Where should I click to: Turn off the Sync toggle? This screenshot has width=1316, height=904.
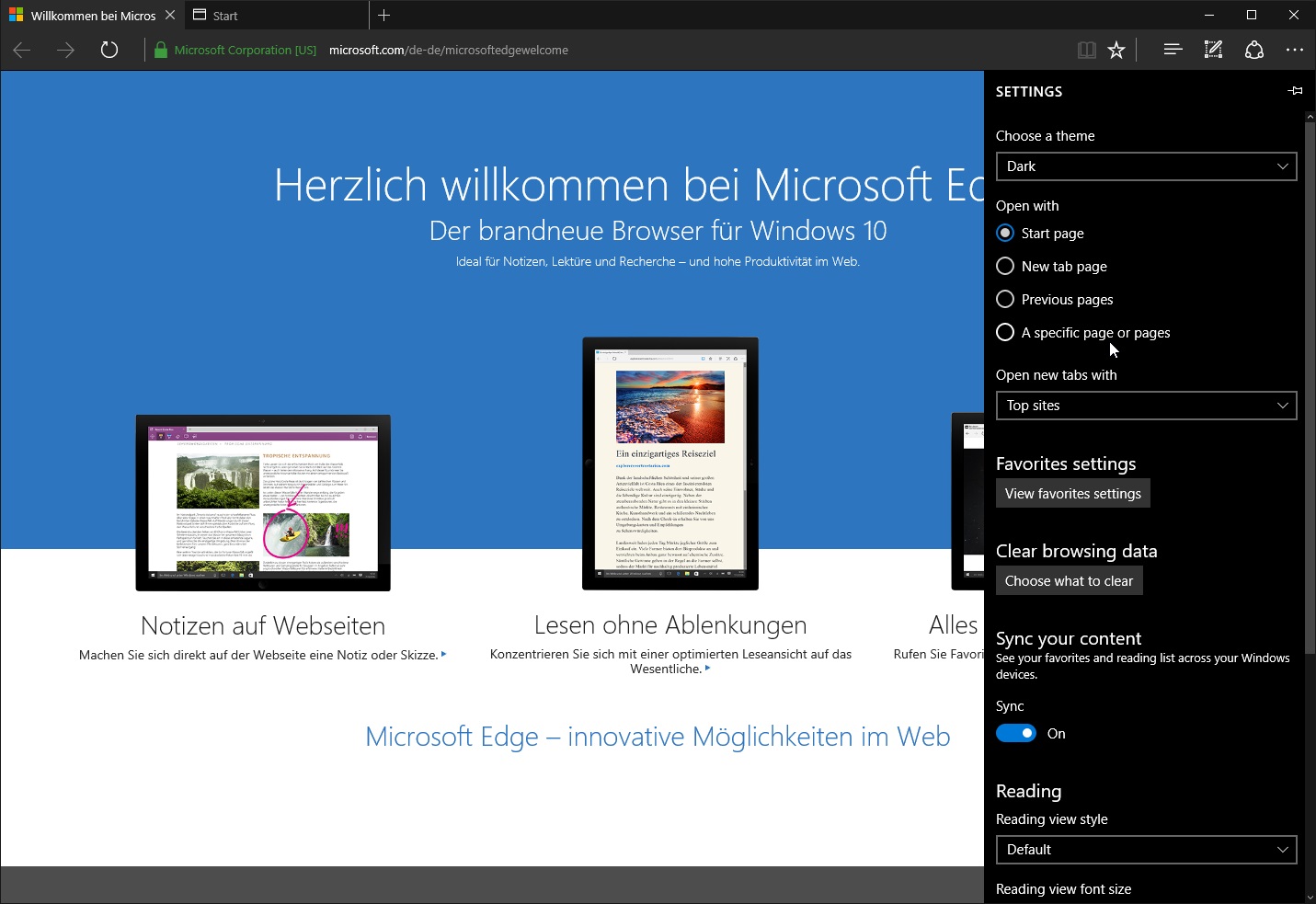pyautogui.click(x=1016, y=733)
